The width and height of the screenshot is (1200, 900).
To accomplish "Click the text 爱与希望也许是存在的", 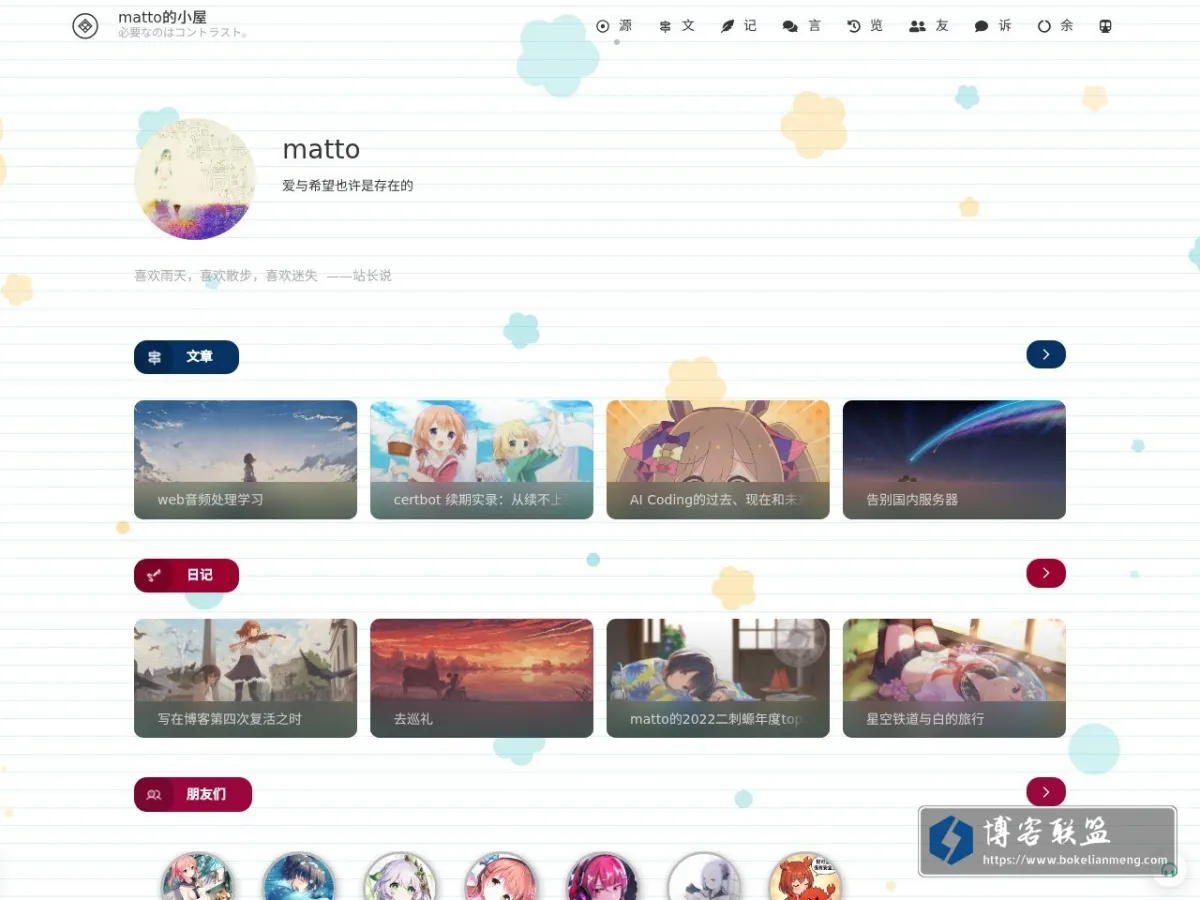I will point(348,185).
